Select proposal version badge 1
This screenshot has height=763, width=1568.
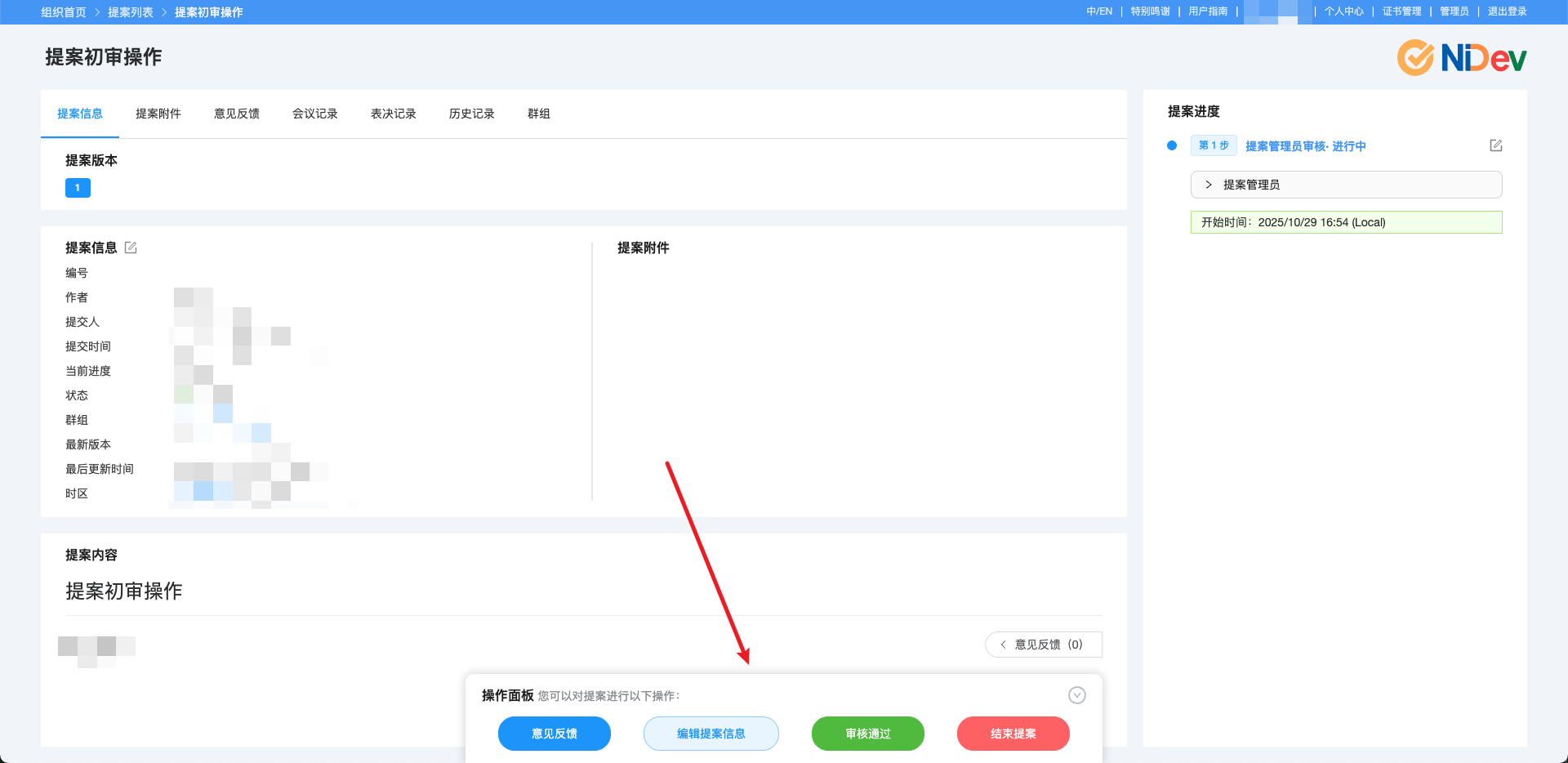point(78,187)
